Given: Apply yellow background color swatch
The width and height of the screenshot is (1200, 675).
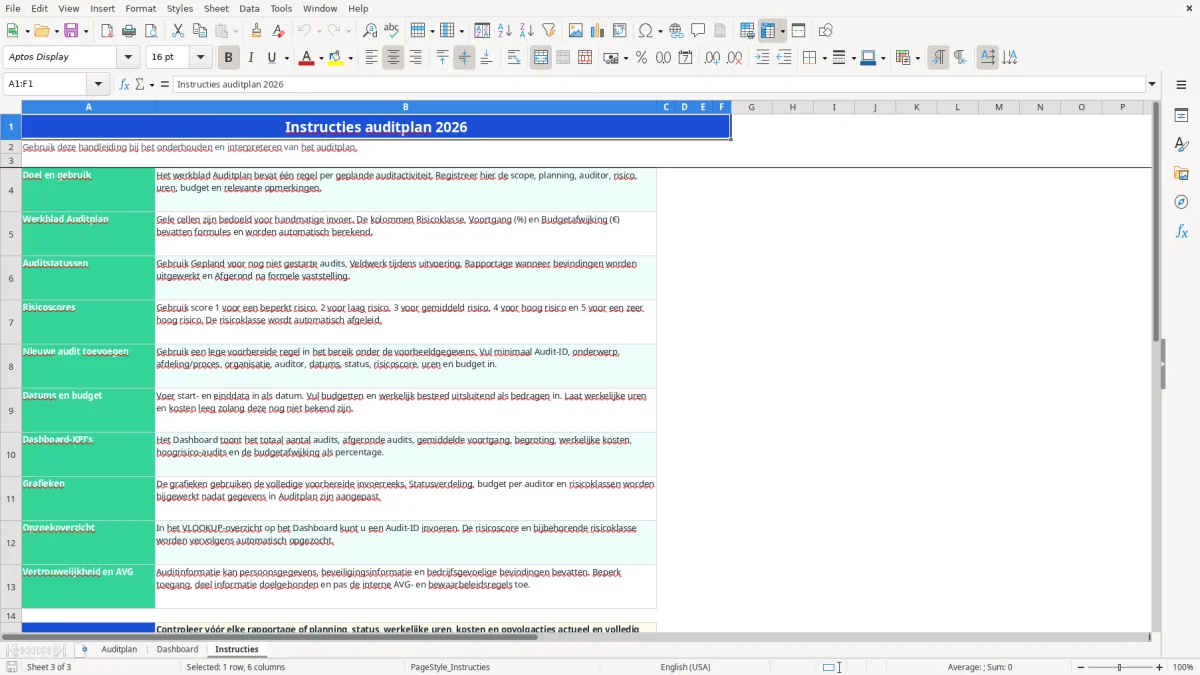Looking at the screenshot, I should tap(336, 58).
